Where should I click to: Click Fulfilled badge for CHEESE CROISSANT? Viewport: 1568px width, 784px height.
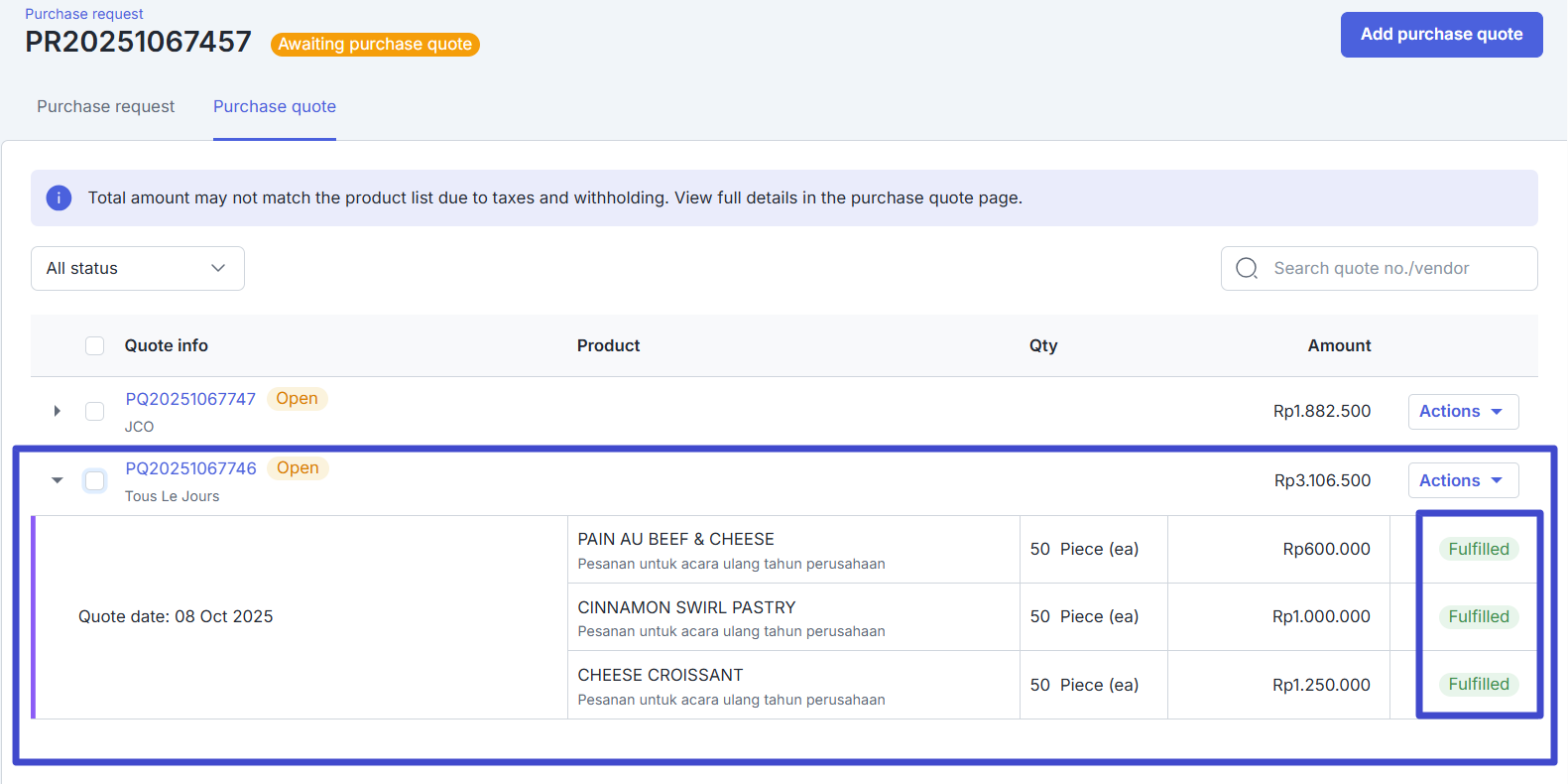point(1478,684)
